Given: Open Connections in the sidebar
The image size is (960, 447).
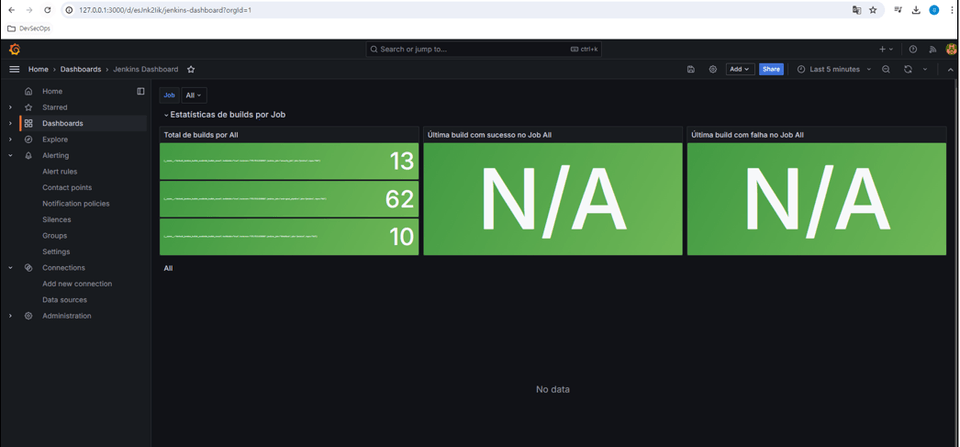Looking at the screenshot, I should point(64,268).
